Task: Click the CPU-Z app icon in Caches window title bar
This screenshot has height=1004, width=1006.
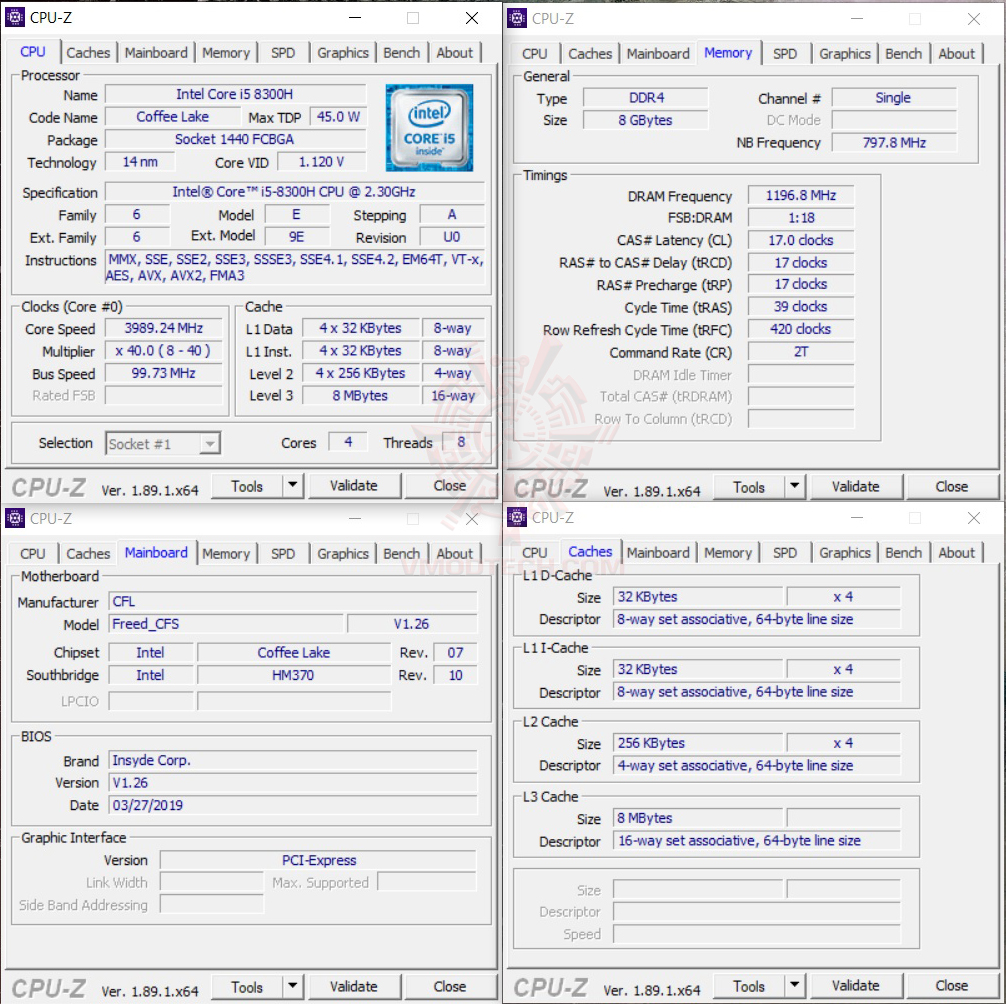Action: point(516,517)
